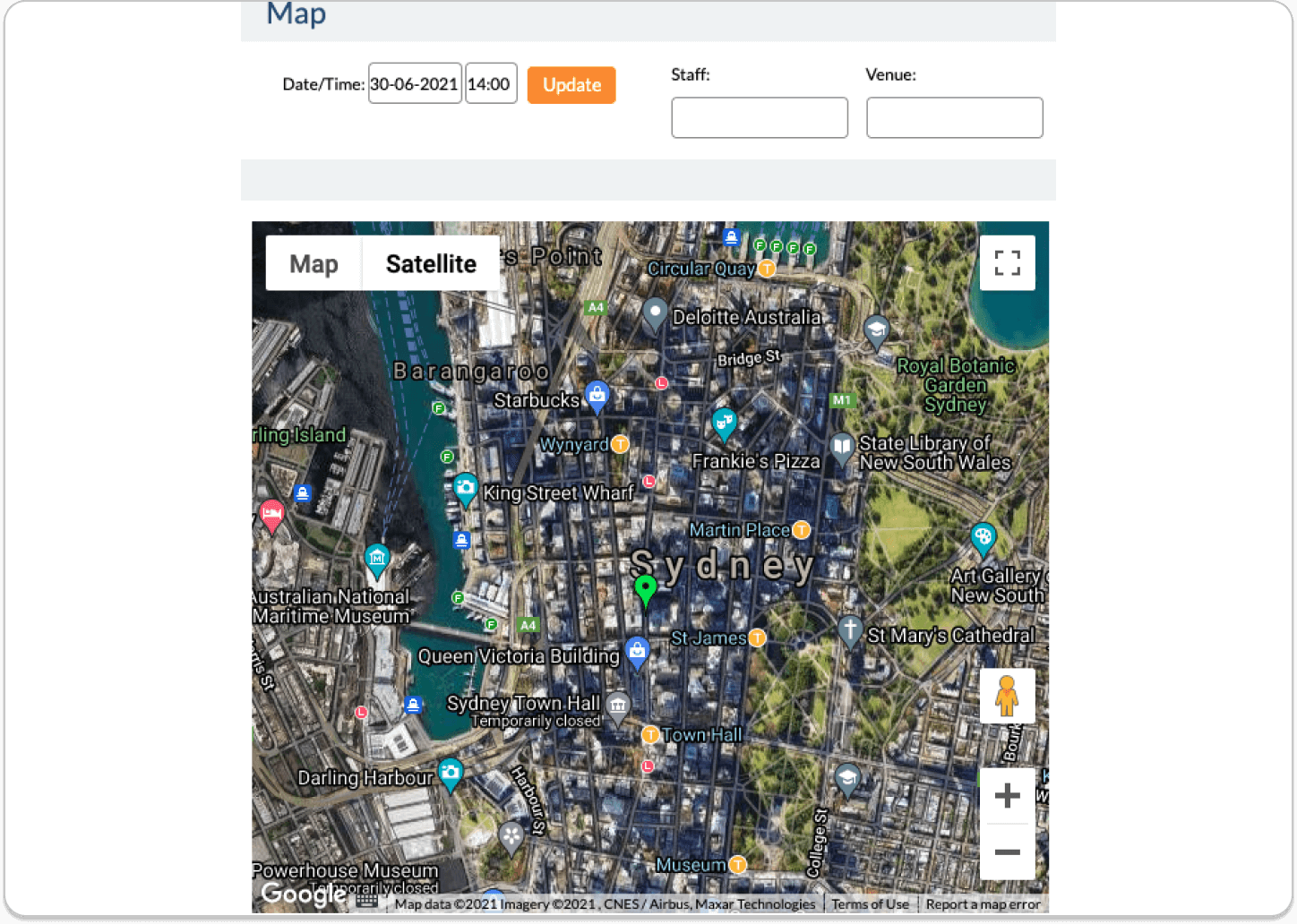Select the St Mary's Cathedral cross marker

[x=850, y=629]
